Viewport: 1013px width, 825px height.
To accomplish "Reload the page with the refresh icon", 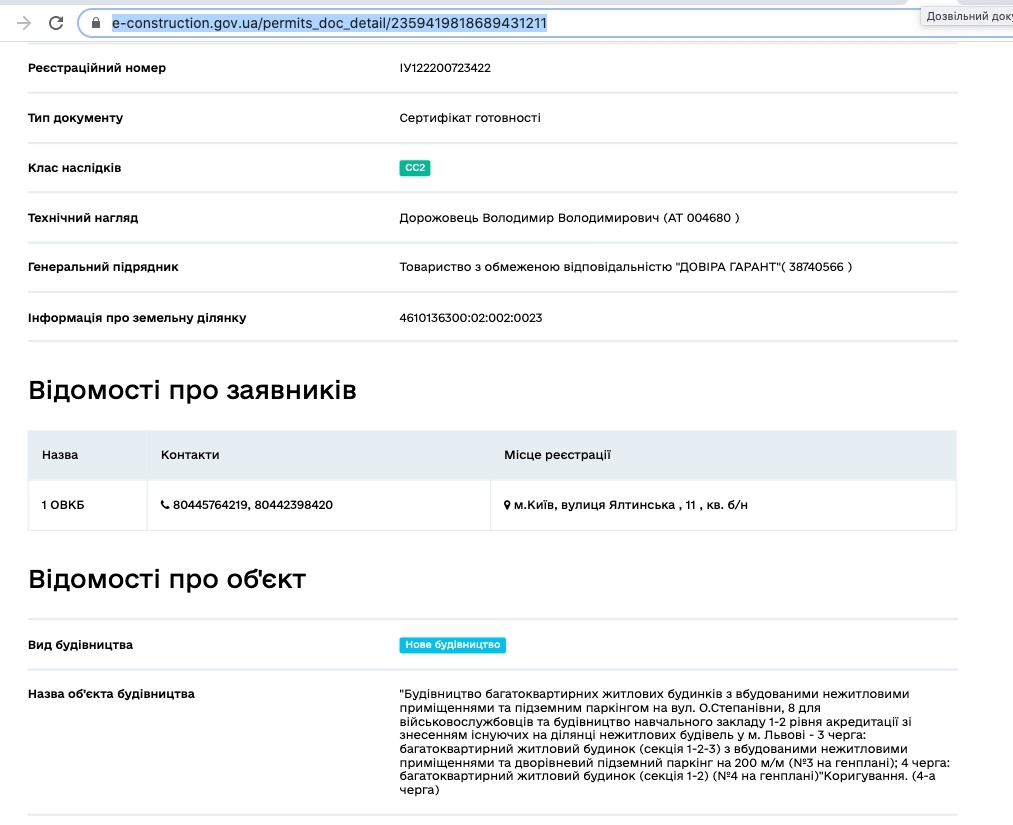I will (x=56, y=23).
